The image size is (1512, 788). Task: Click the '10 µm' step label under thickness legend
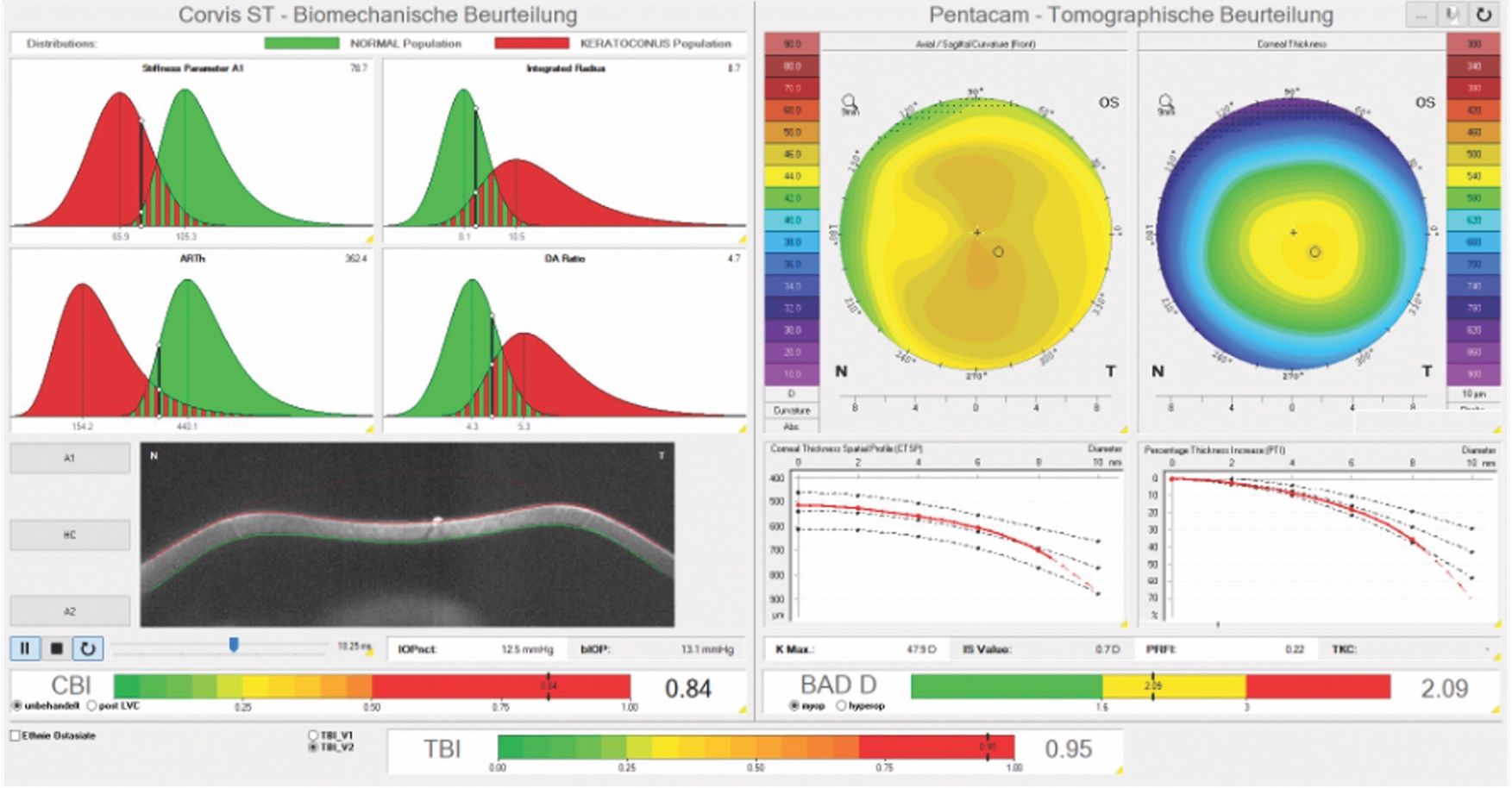pyautogui.click(x=1473, y=394)
